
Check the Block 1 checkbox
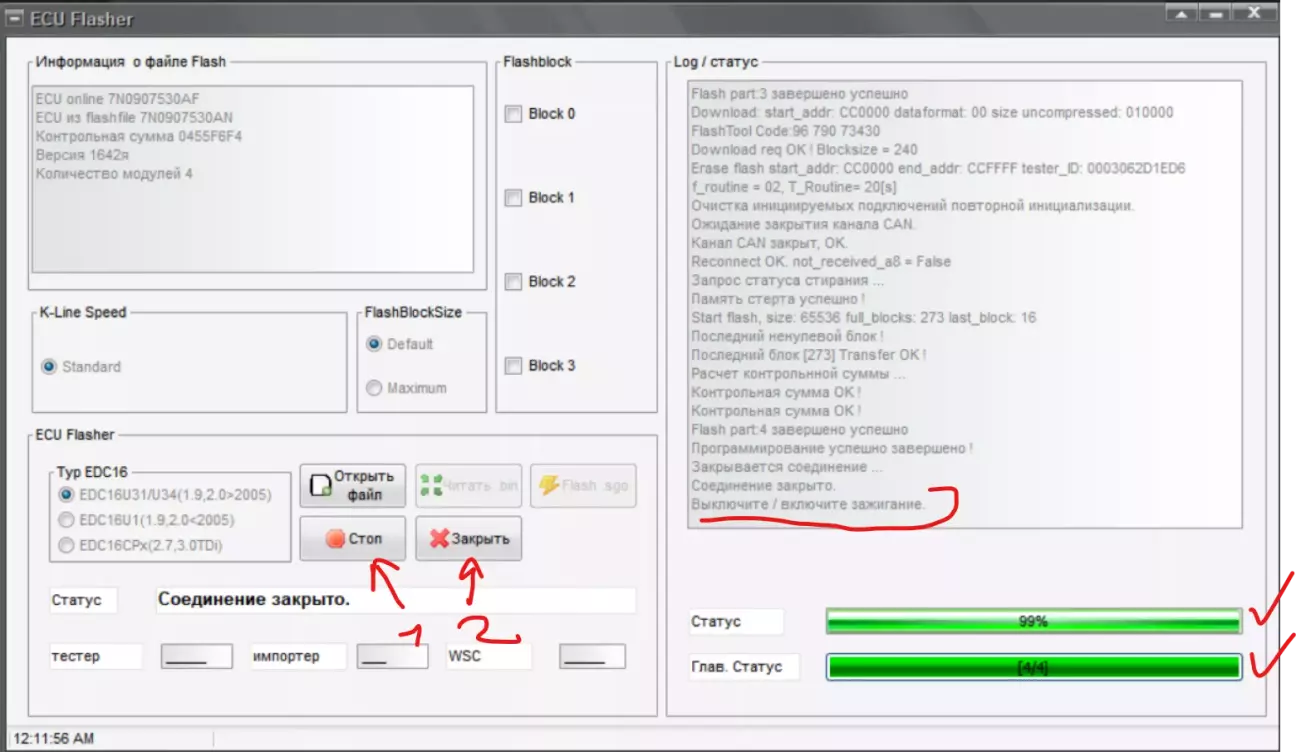(514, 198)
